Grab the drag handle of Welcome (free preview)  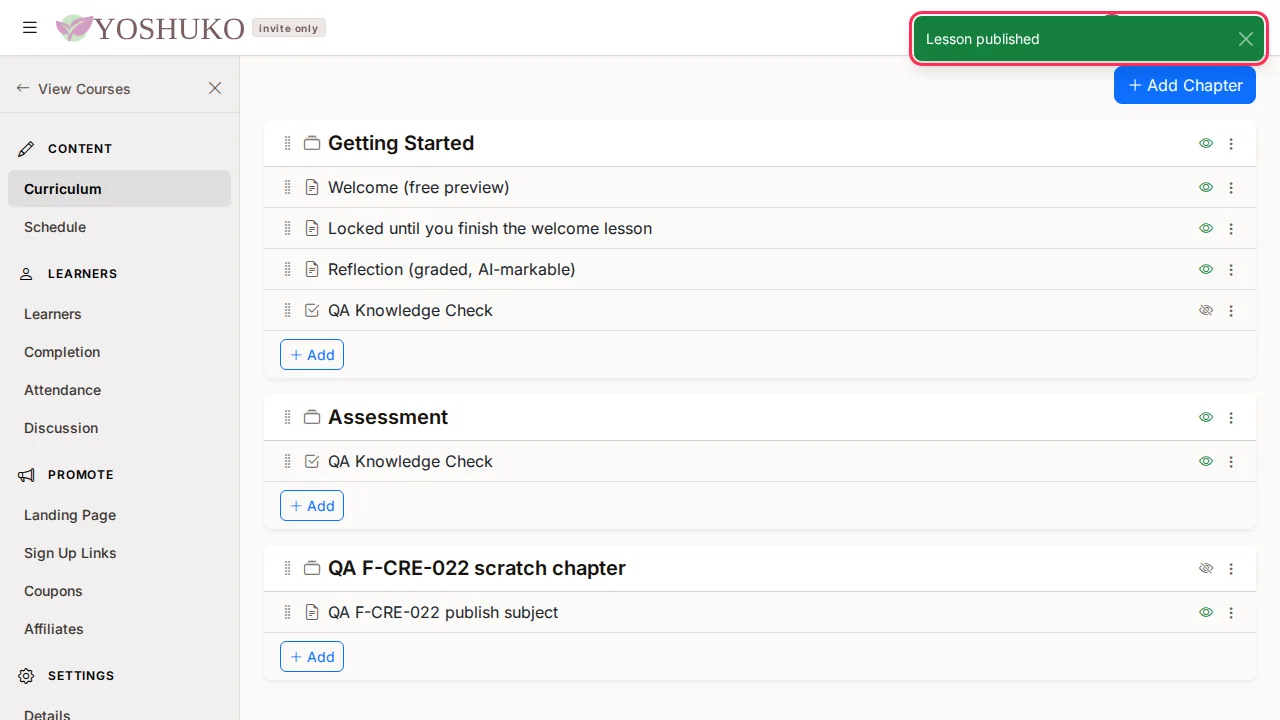288,187
